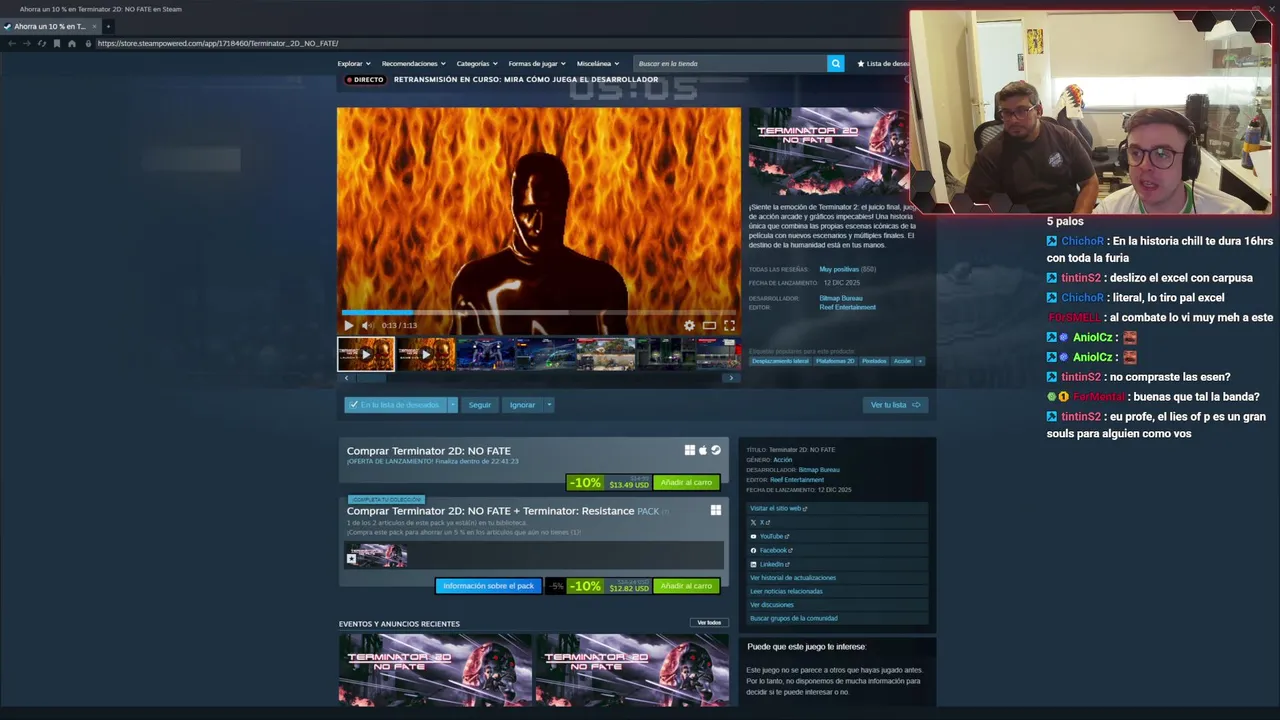Play the trailer video
The width and height of the screenshot is (1280, 720).
click(x=348, y=325)
